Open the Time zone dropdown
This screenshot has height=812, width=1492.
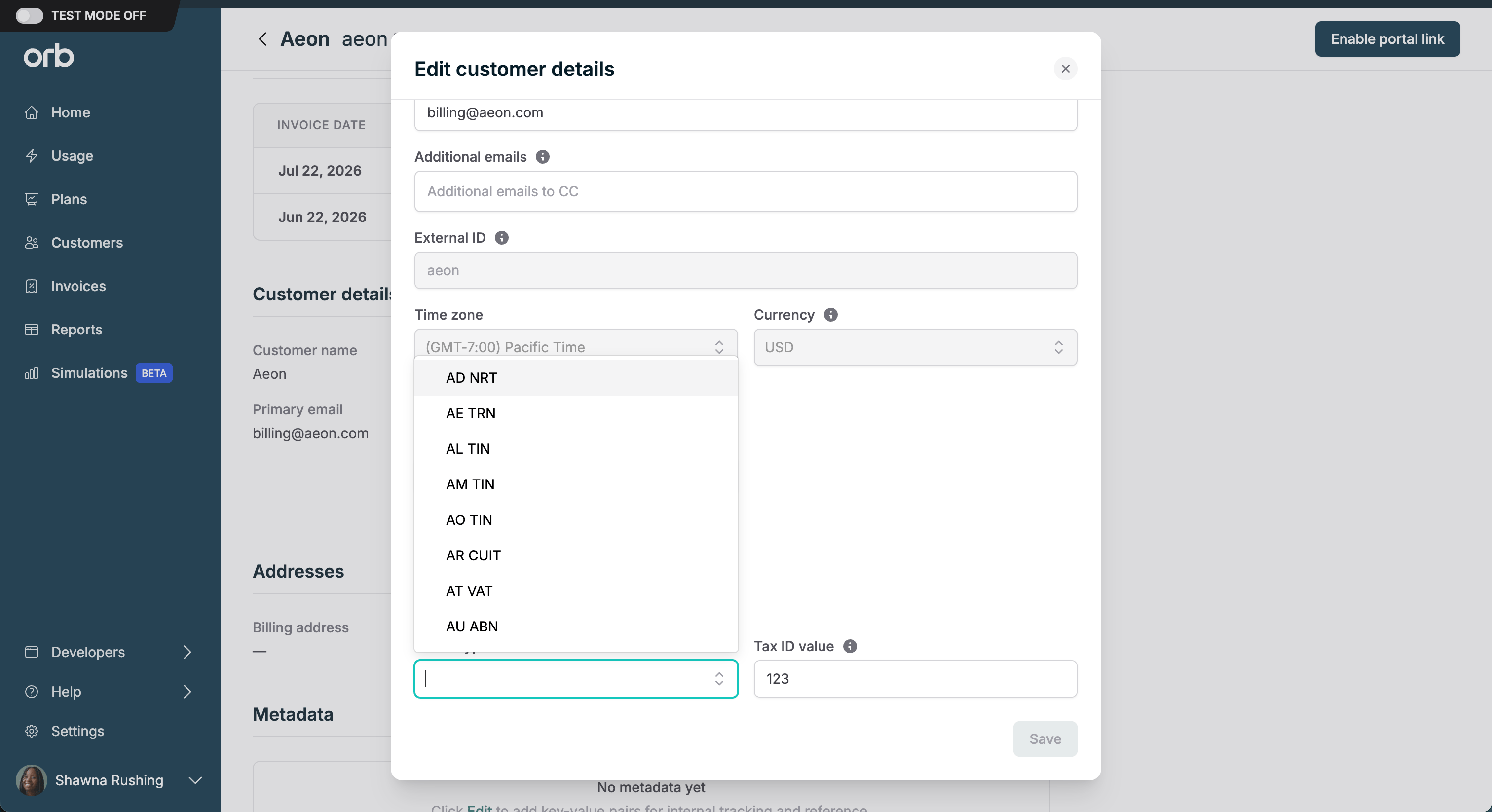coord(576,346)
